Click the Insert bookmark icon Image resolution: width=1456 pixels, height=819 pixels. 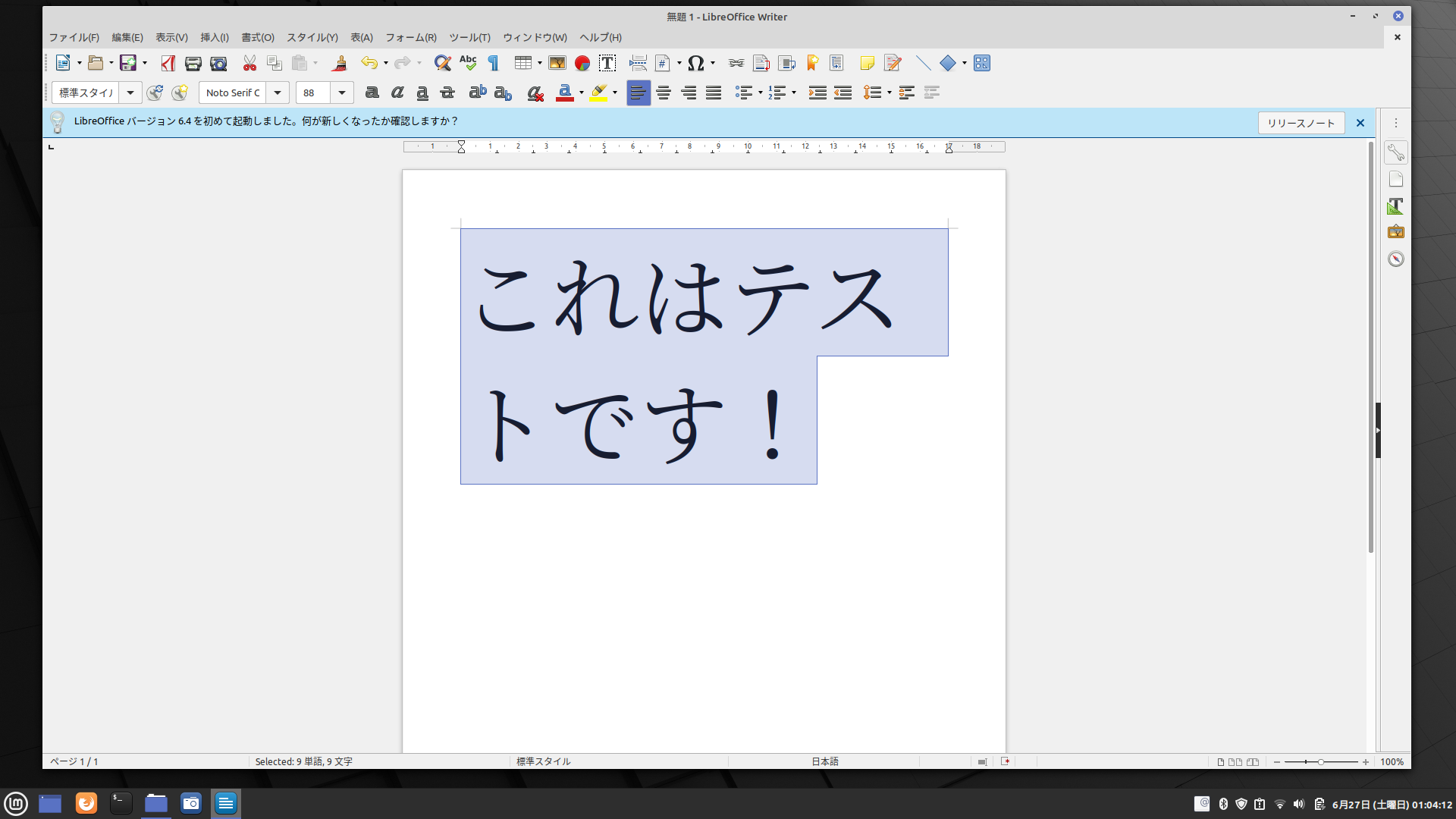[812, 63]
